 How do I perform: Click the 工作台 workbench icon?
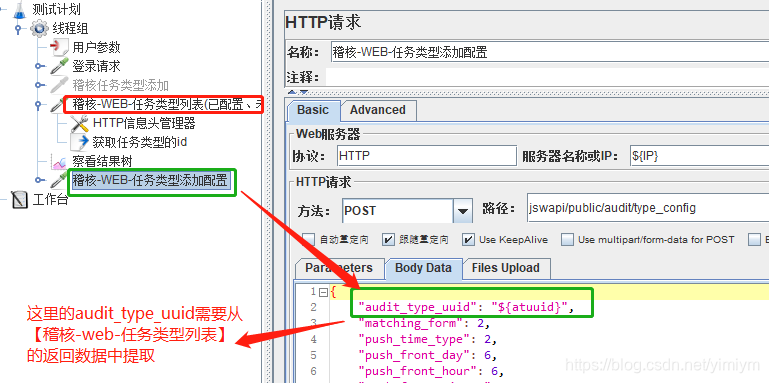[20, 200]
